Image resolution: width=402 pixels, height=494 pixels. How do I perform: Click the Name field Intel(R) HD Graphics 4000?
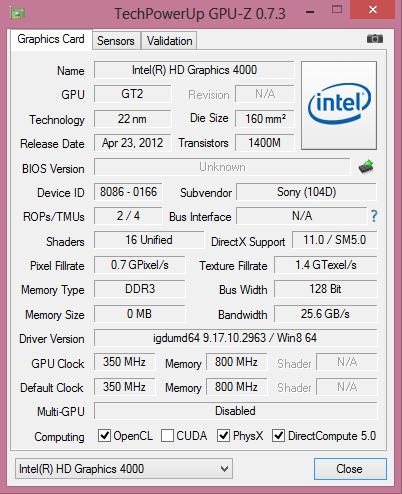(x=194, y=70)
